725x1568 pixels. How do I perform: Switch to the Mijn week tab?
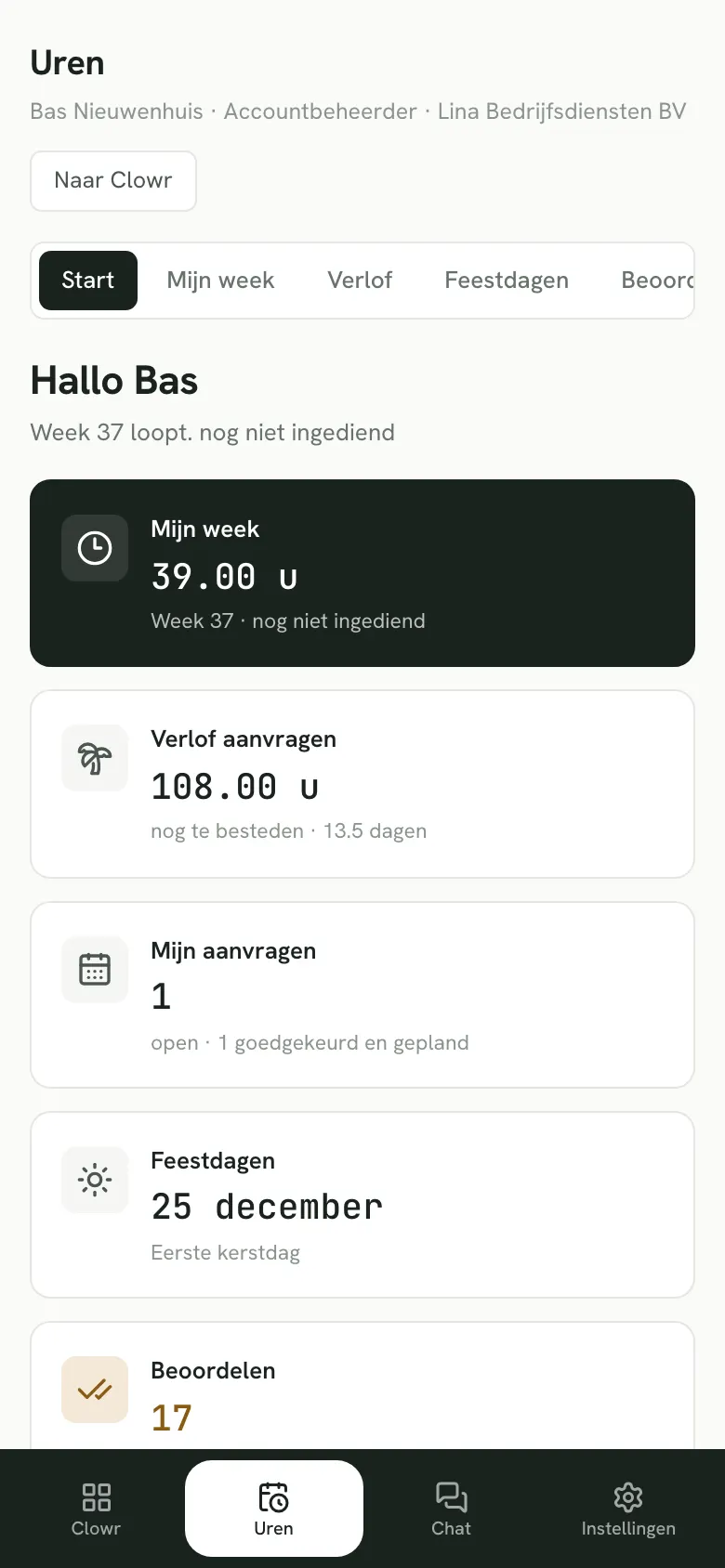220,281
